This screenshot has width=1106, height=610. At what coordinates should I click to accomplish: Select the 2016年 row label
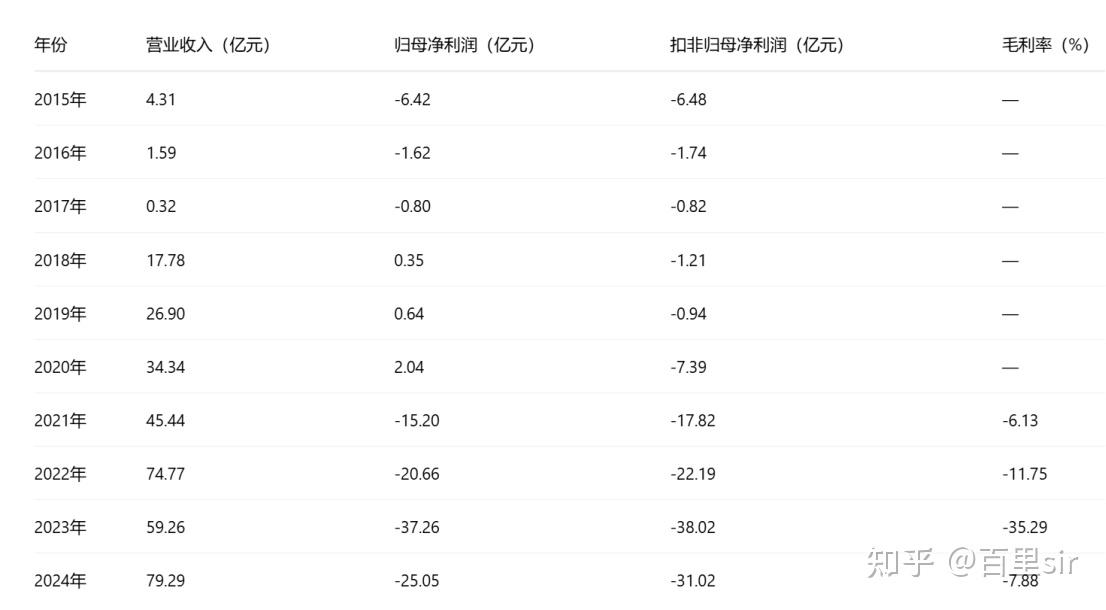click(x=60, y=153)
